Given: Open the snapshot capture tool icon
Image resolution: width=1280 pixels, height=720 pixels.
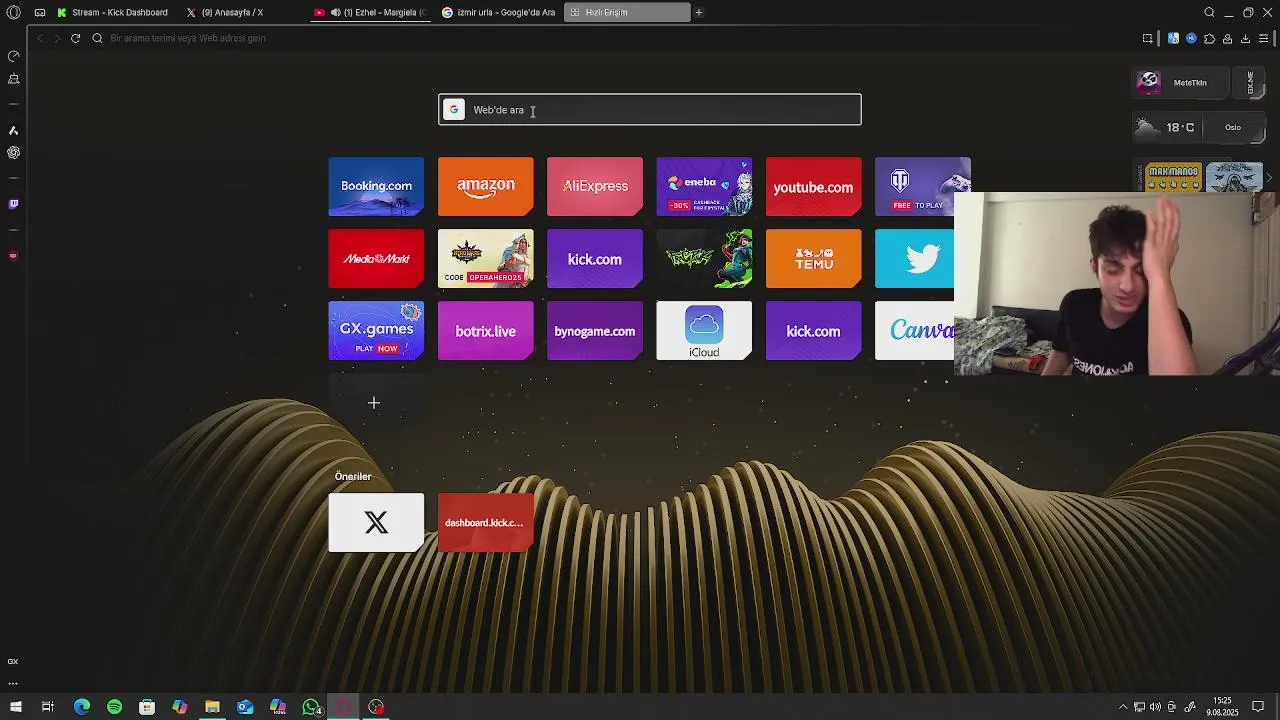Looking at the screenshot, I should [x=1148, y=38].
